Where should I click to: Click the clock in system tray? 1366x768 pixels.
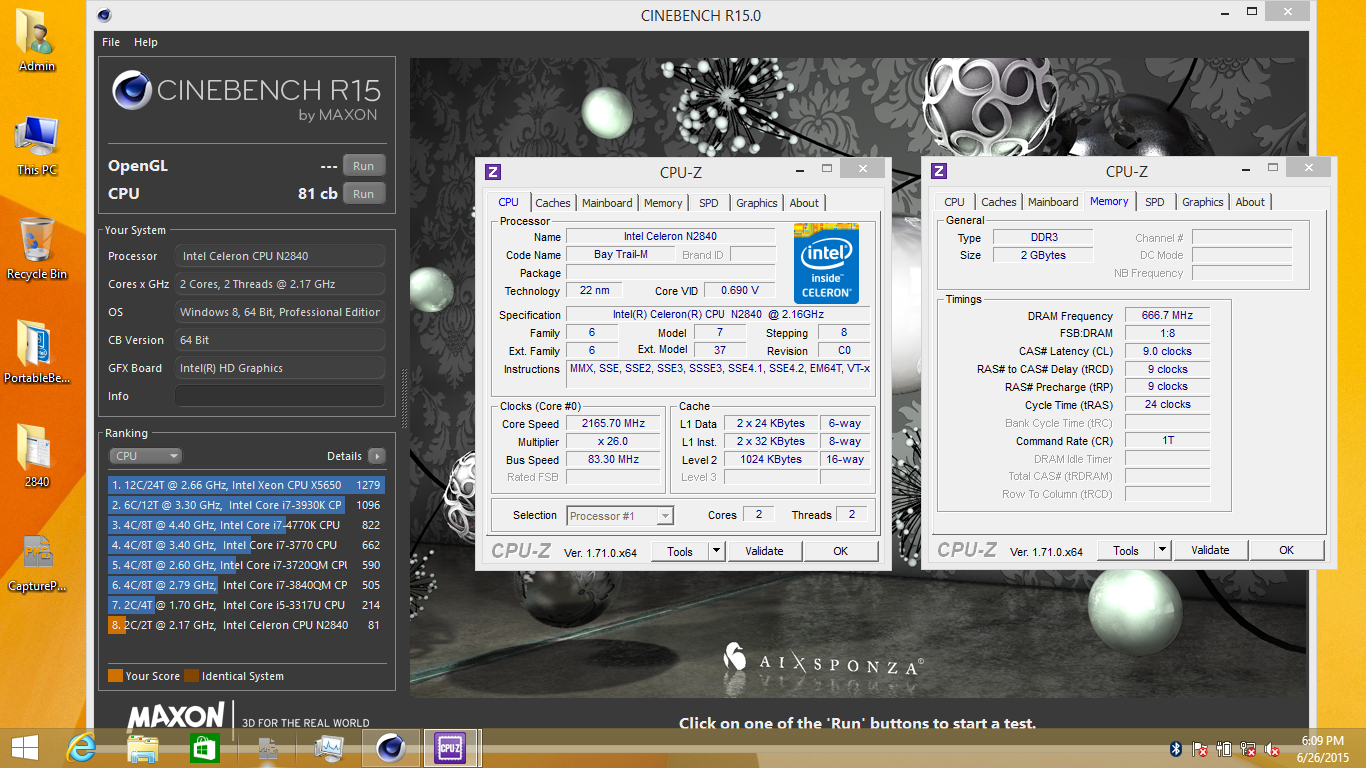(1322, 748)
